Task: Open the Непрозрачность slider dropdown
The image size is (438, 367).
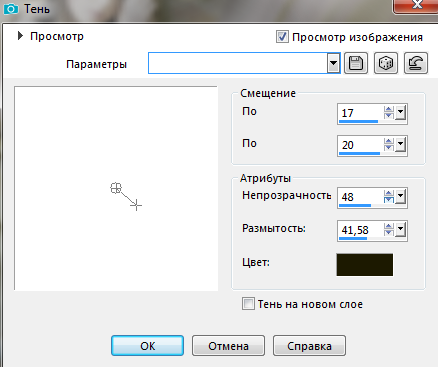Action: (400, 197)
